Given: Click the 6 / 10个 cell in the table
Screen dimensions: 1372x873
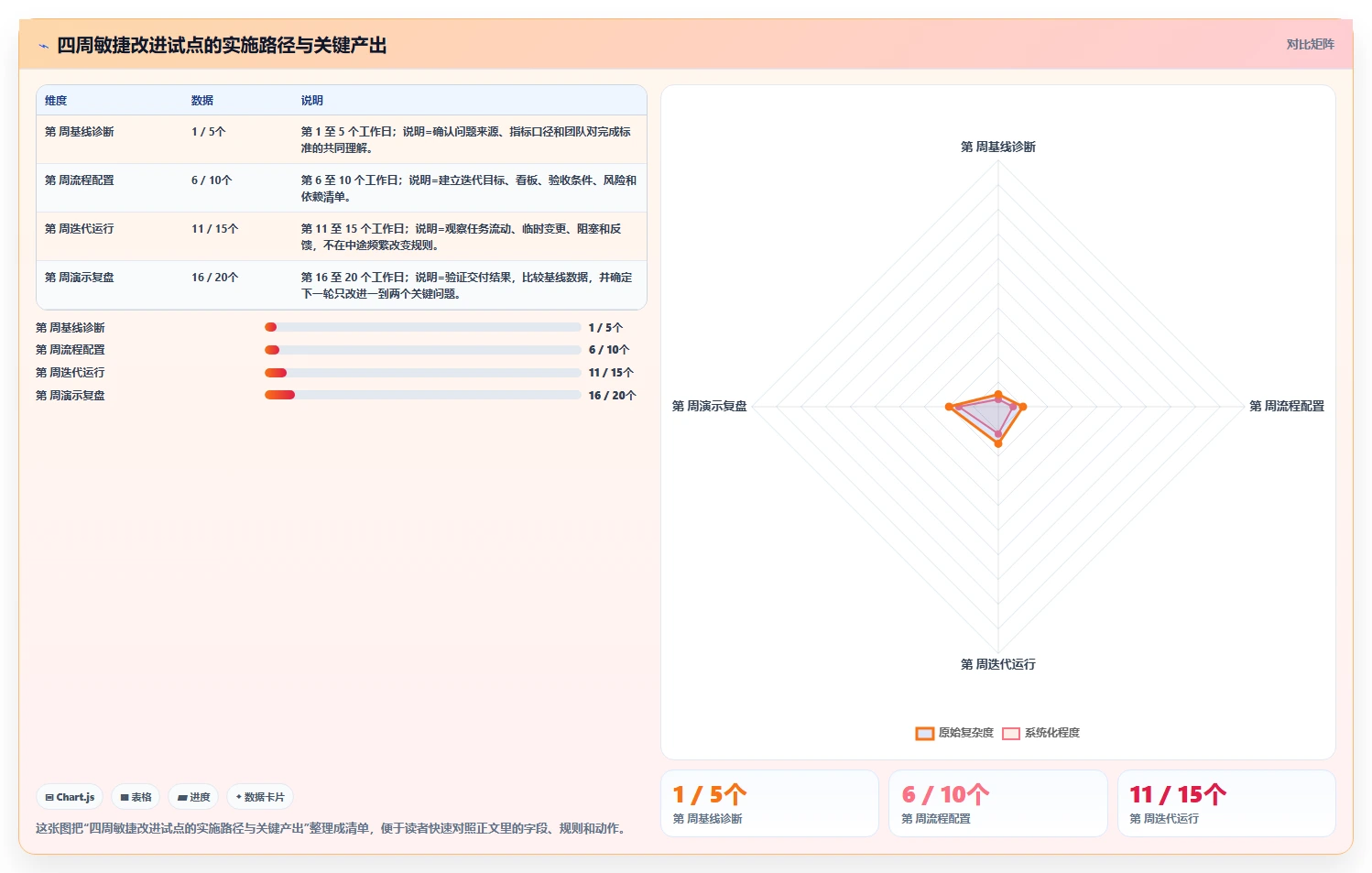Looking at the screenshot, I should click(212, 180).
